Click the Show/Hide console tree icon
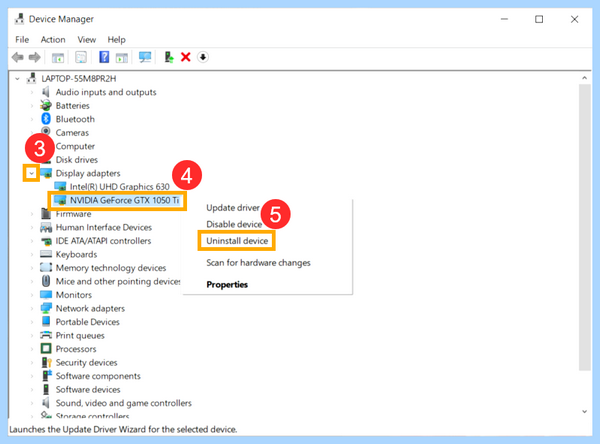Image resolution: width=600 pixels, height=444 pixels. 58,58
